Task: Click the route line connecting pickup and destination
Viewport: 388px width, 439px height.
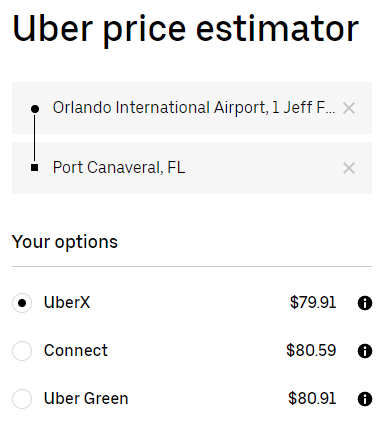Action: (34, 138)
